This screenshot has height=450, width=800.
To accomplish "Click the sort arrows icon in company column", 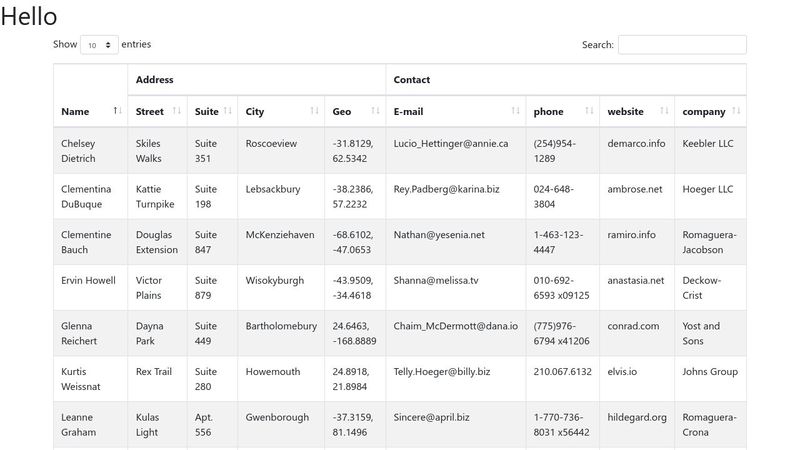I will pyautogui.click(x=736, y=111).
